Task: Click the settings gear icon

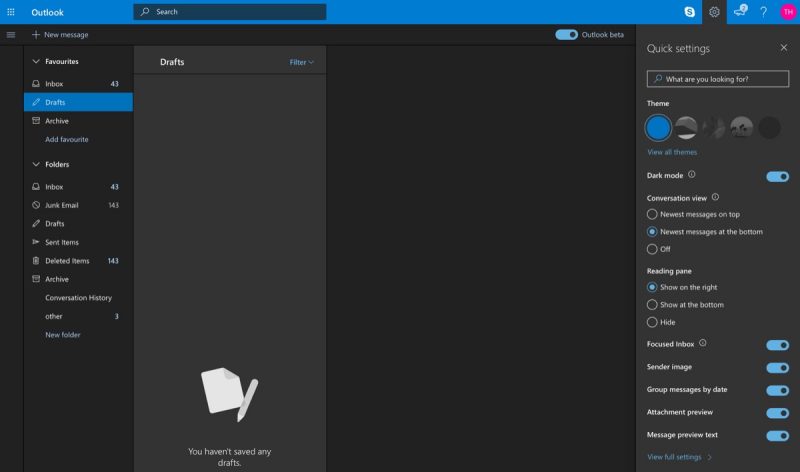Action: 714,12
